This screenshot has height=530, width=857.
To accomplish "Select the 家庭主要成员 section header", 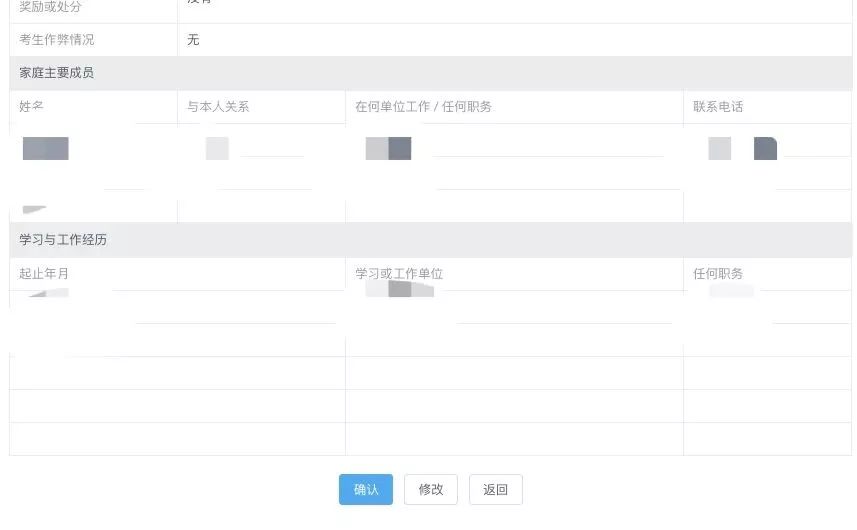I will click(57, 73).
